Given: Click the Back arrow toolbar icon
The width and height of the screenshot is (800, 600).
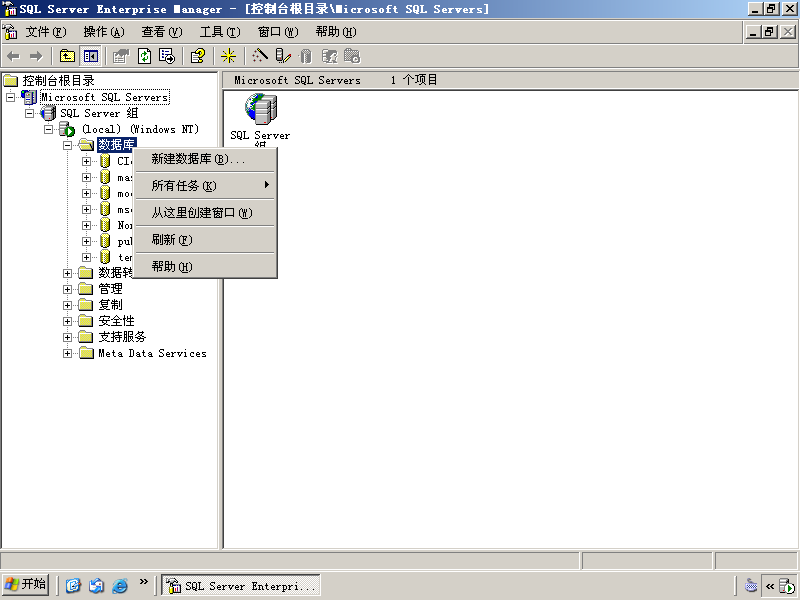Looking at the screenshot, I should pos(13,56).
